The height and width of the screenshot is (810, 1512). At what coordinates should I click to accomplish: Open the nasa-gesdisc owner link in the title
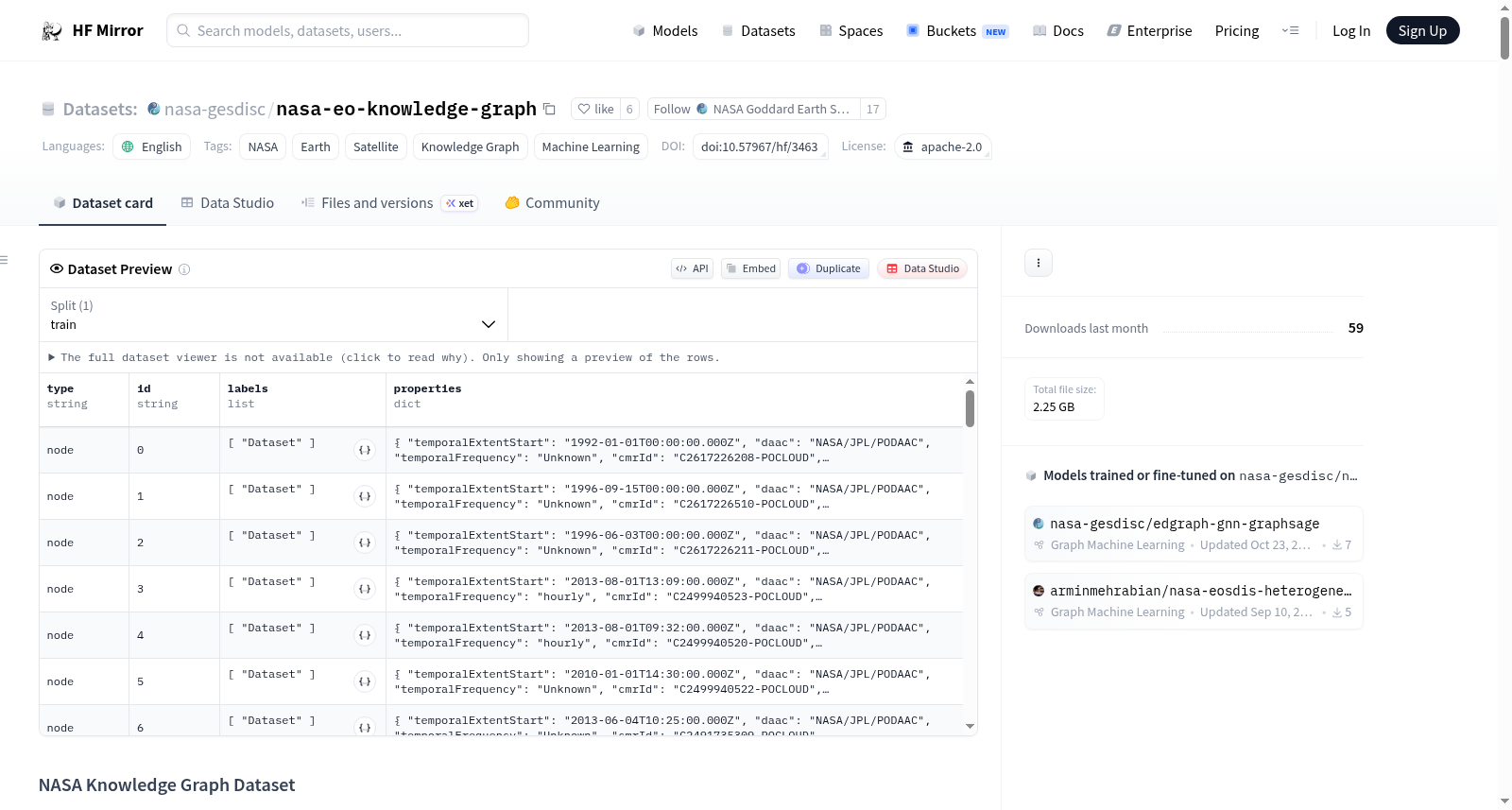tap(215, 109)
